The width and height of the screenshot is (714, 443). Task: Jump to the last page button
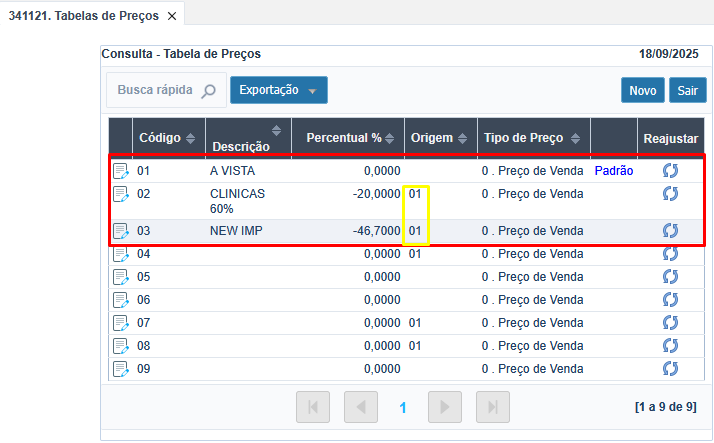pos(491,407)
